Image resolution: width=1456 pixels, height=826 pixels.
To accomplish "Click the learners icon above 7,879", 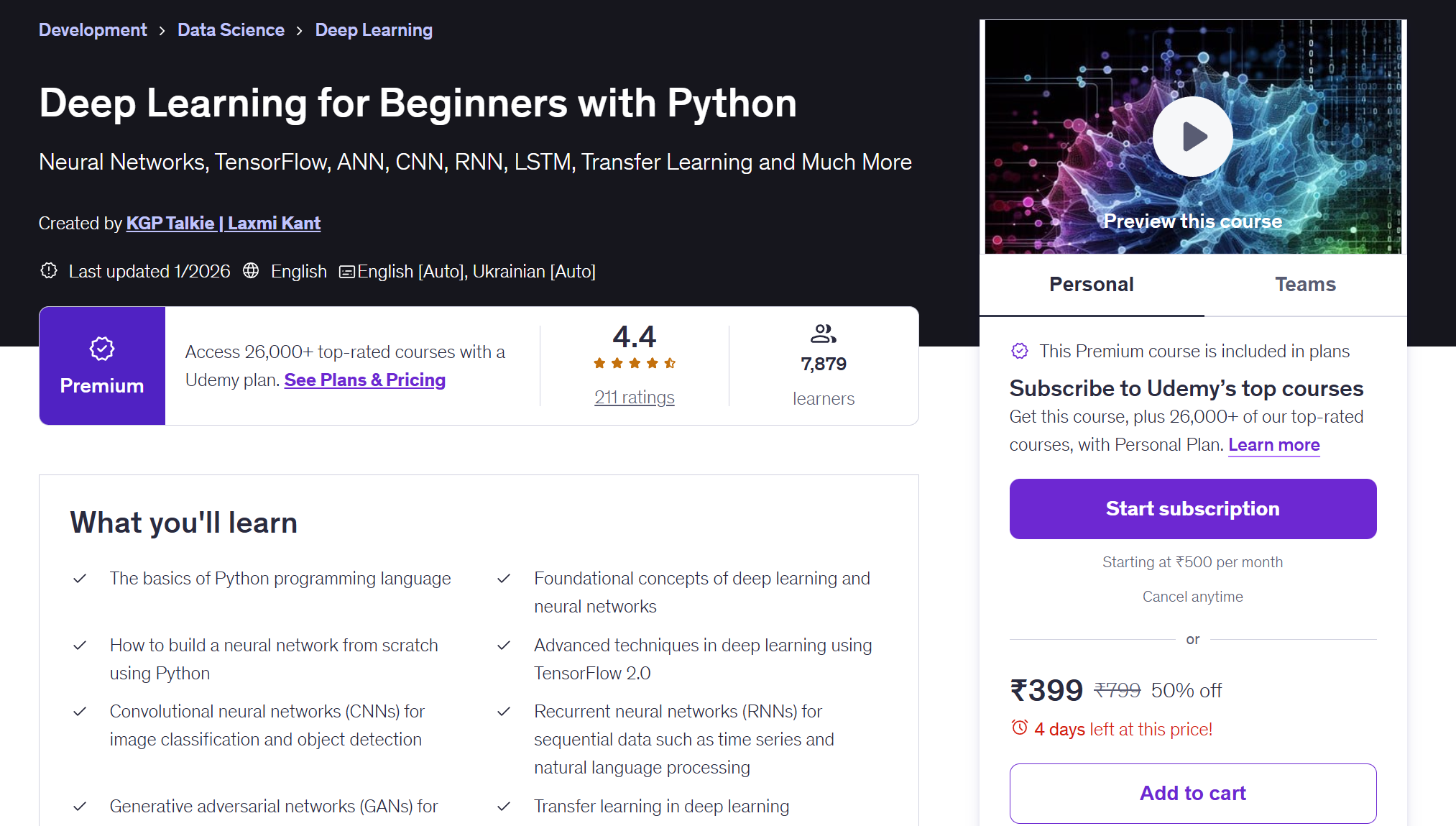I will click(823, 333).
